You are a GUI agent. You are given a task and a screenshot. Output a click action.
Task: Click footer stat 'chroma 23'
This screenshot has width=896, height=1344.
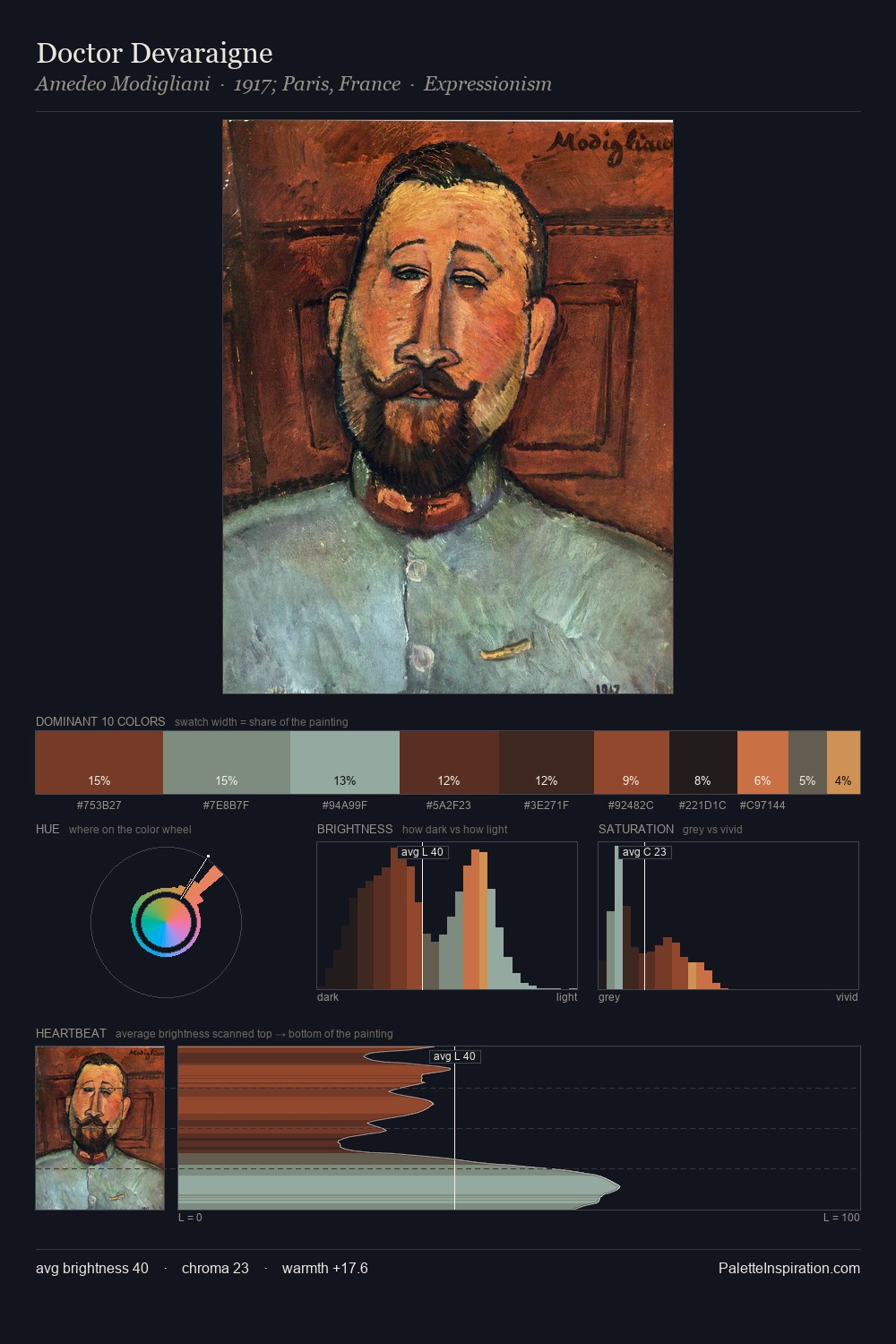point(215,1268)
